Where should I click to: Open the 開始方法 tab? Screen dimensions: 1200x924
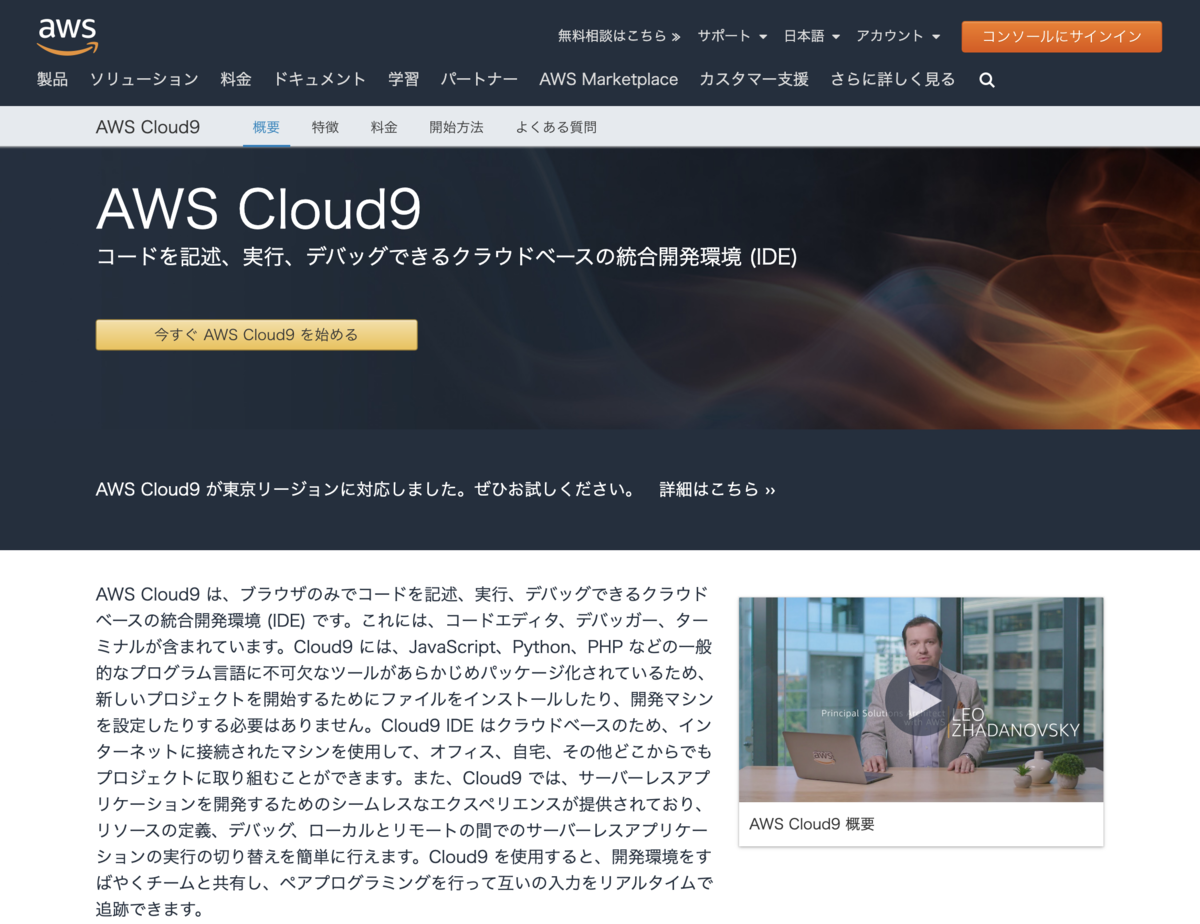coord(456,127)
